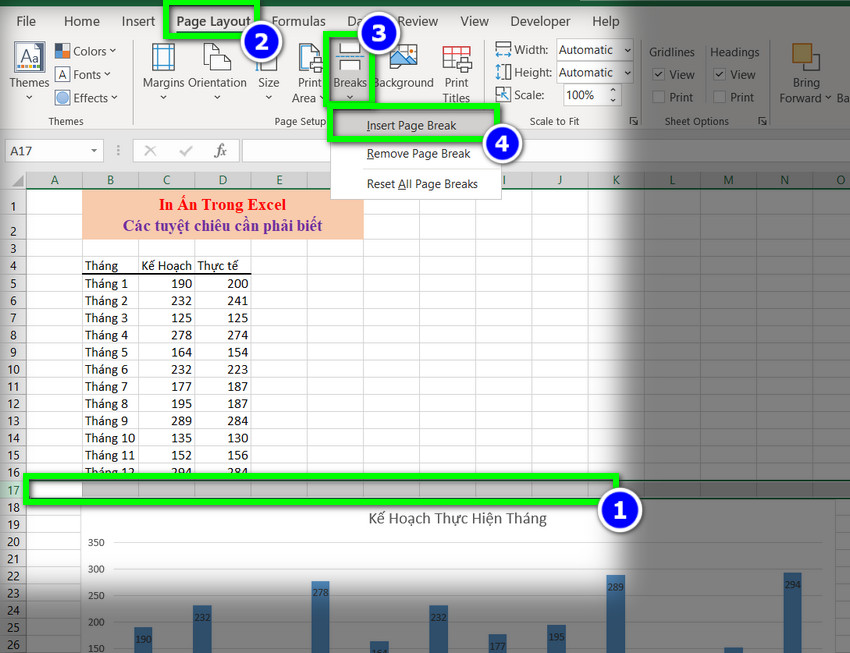Screen dimensions: 850x653
Task: Toggle the Gridlines View checkbox
Action: click(x=659, y=75)
